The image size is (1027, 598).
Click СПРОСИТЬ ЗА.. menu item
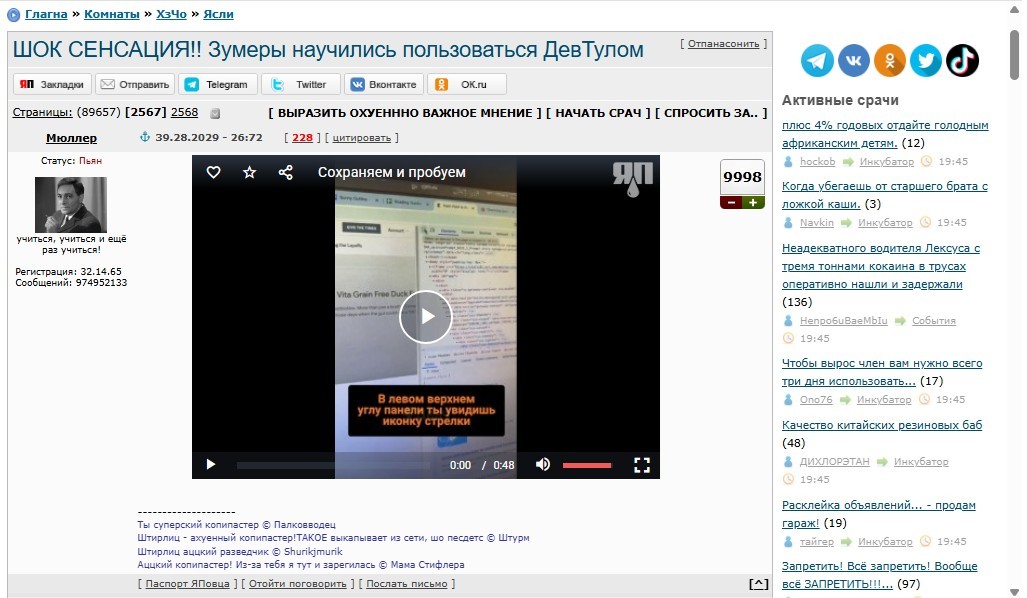(711, 113)
